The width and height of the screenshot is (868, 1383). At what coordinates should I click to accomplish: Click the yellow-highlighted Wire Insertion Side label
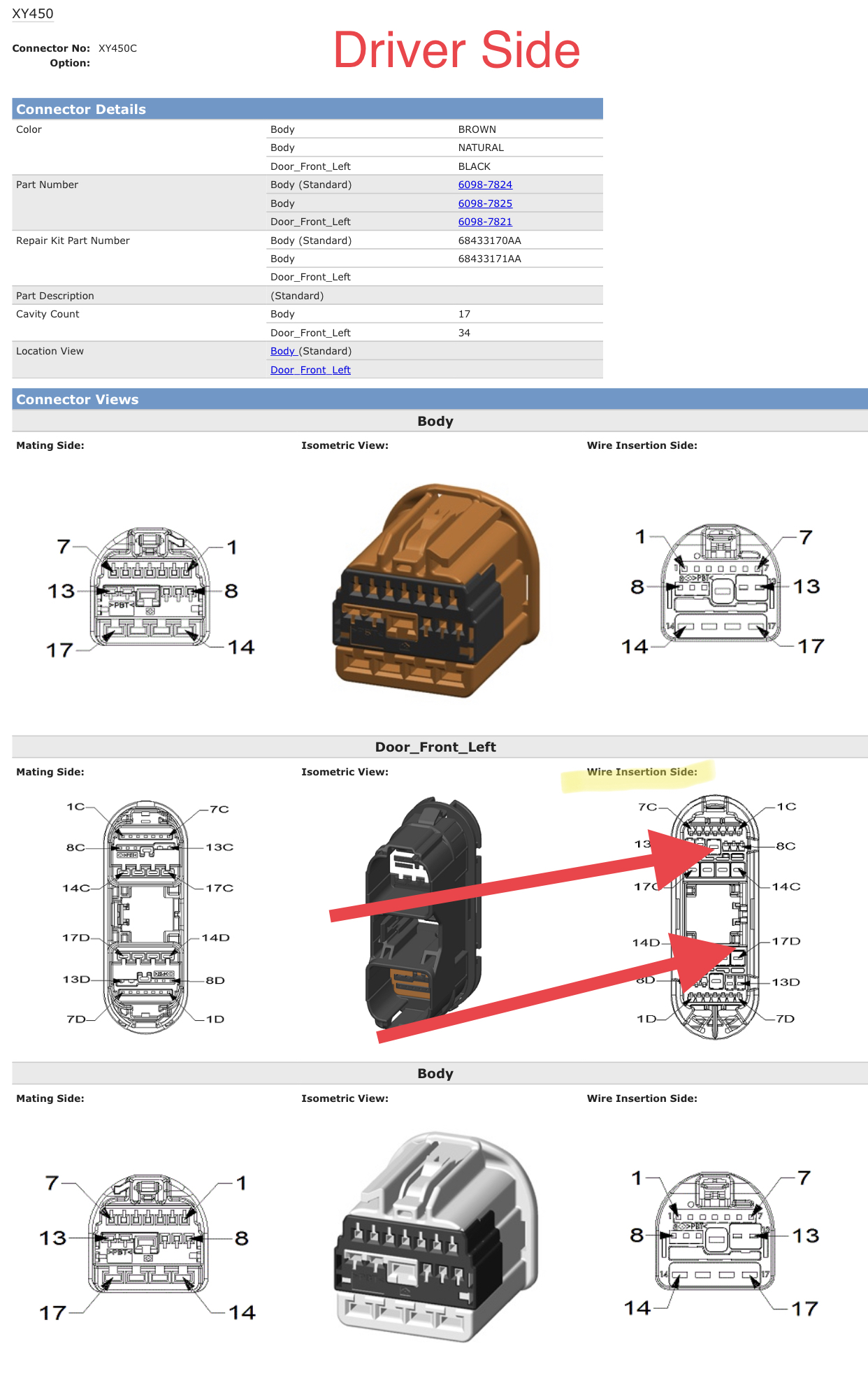pos(642,772)
